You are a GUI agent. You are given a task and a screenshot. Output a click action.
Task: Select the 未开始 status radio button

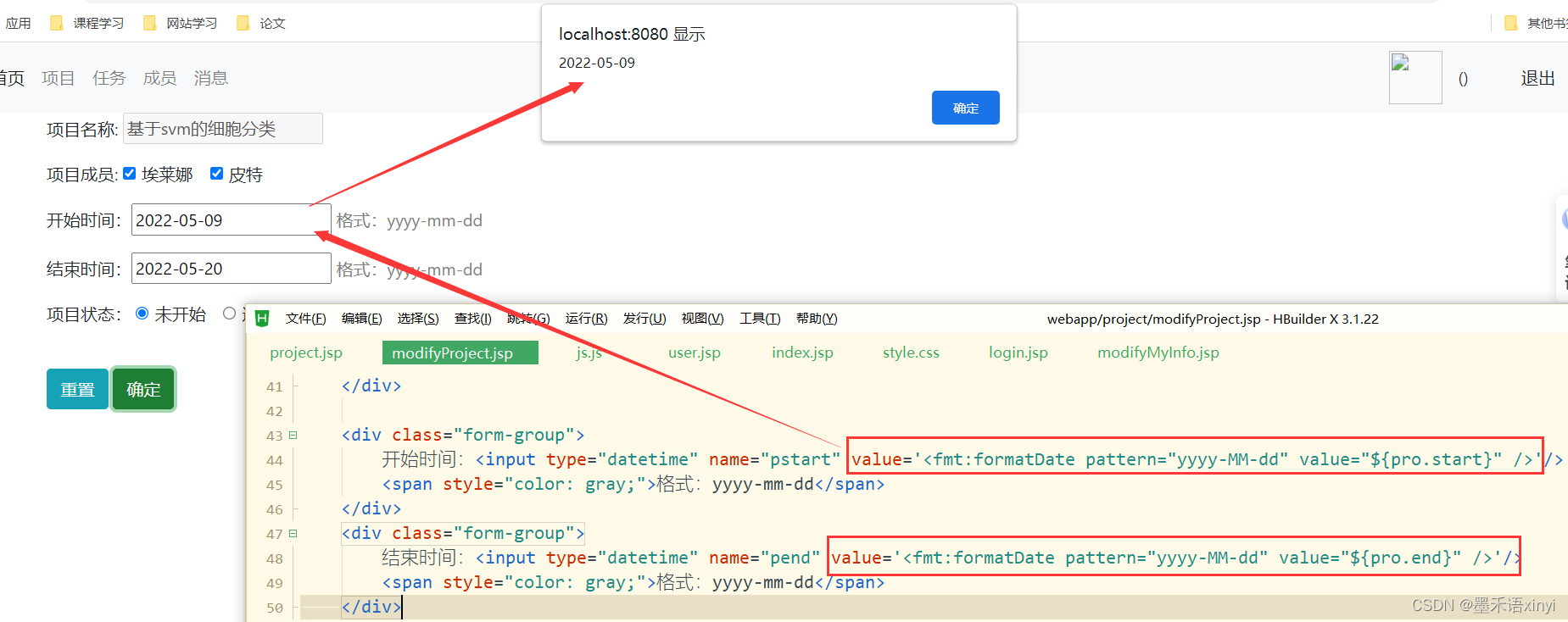pyautogui.click(x=142, y=314)
